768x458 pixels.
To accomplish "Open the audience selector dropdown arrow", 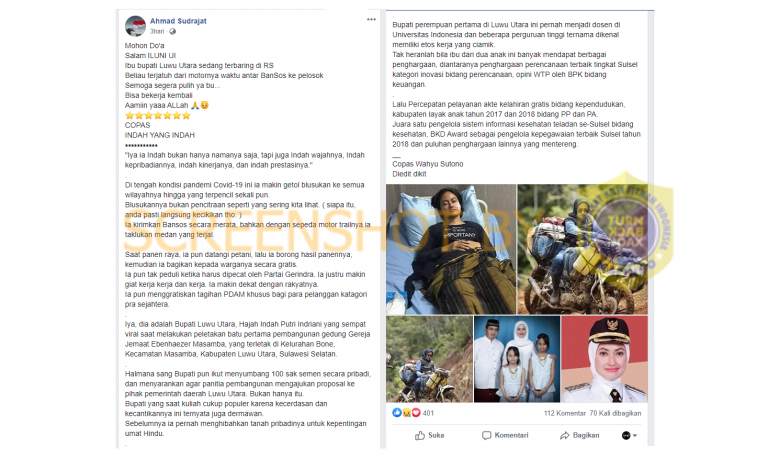I will 635,435.
